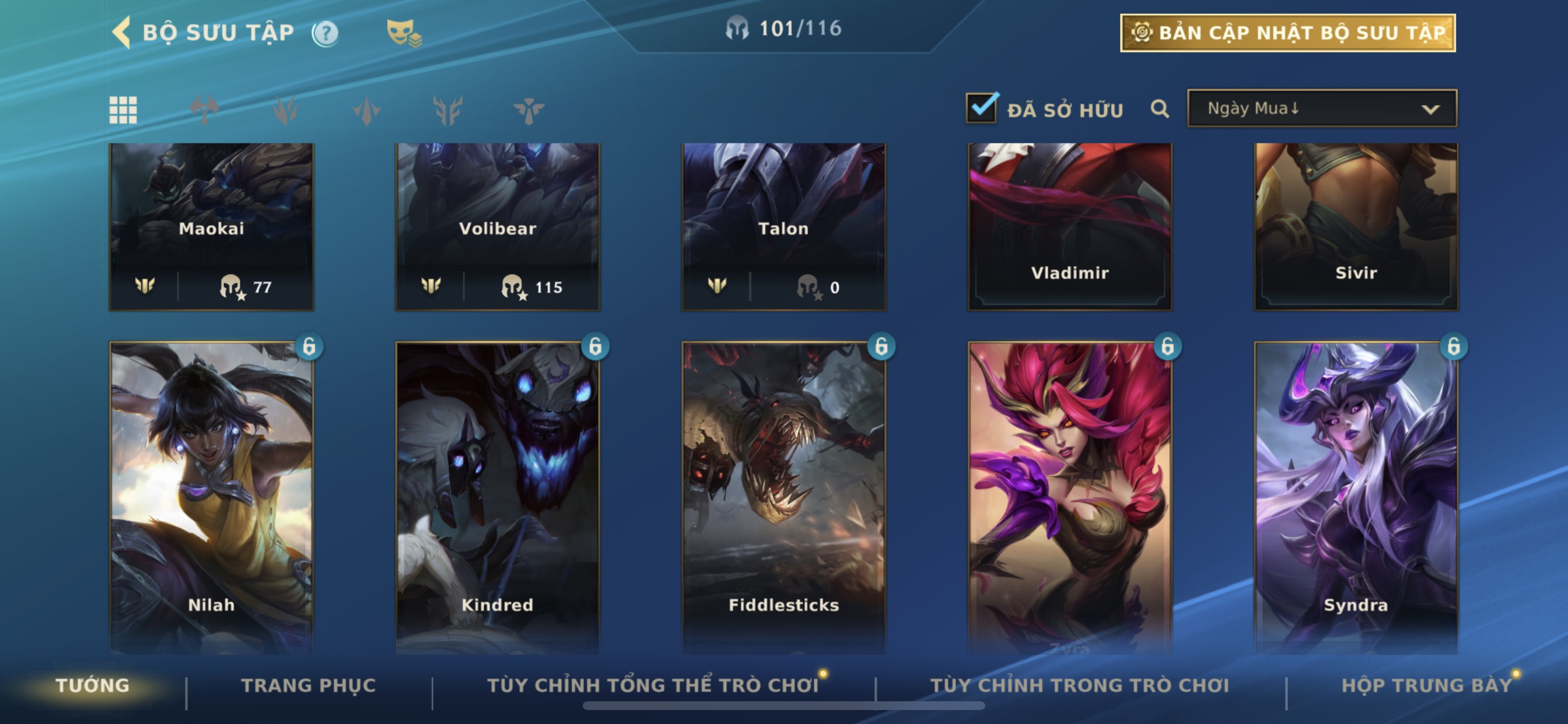Click the Bản Cập Nhật Bộ Sưu Tập button
The image size is (1568, 724).
coord(1288,33)
